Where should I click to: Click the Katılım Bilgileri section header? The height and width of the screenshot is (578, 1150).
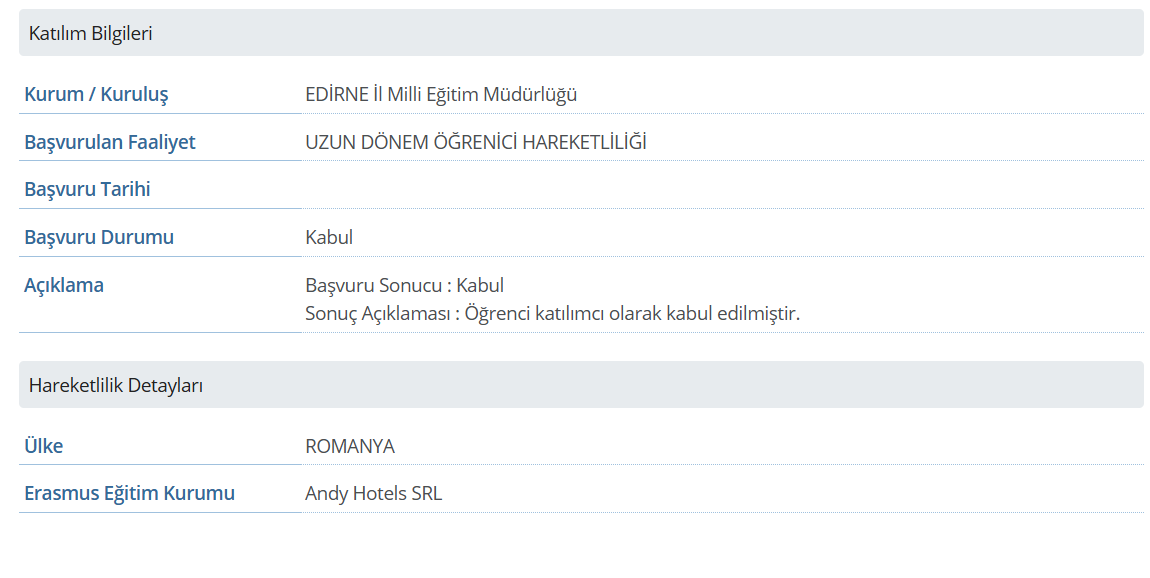pyautogui.click(x=90, y=34)
